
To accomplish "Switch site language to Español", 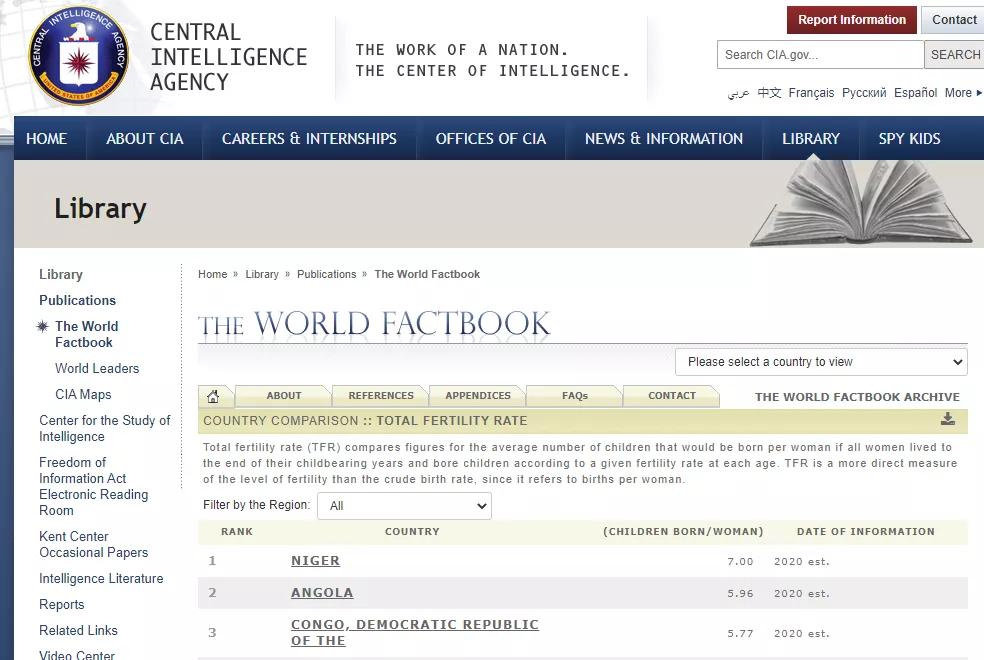I will tap(916, 93).
